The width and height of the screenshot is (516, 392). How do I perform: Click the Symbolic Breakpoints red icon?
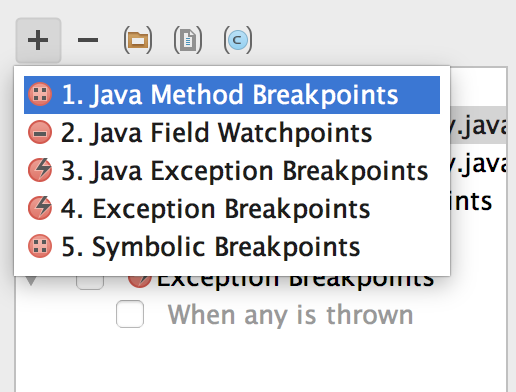click(40, 246)
